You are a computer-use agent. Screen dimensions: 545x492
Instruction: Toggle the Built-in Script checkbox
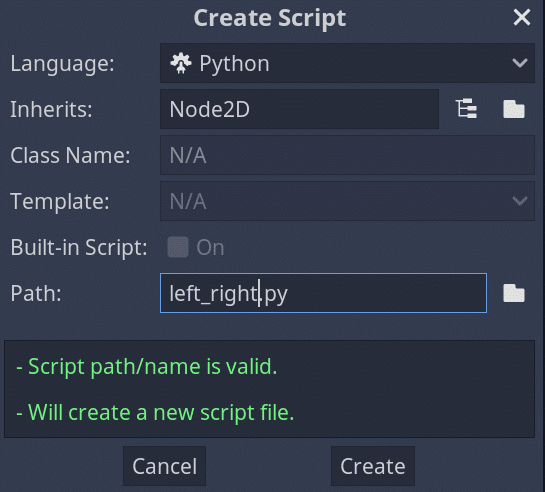pyautogui.click(x=178, y=247)
